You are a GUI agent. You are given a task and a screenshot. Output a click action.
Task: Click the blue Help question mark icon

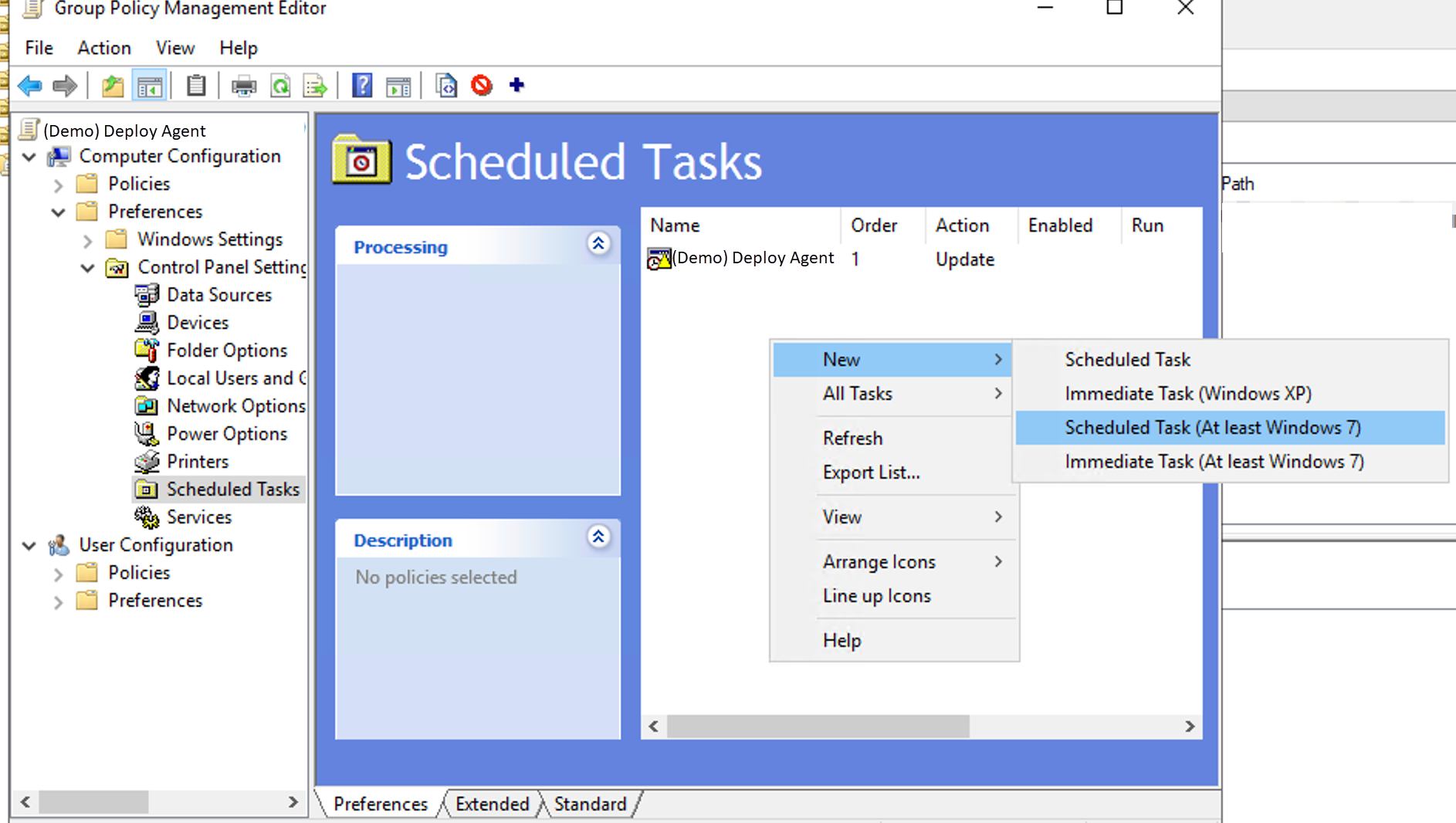click(361, 86)
